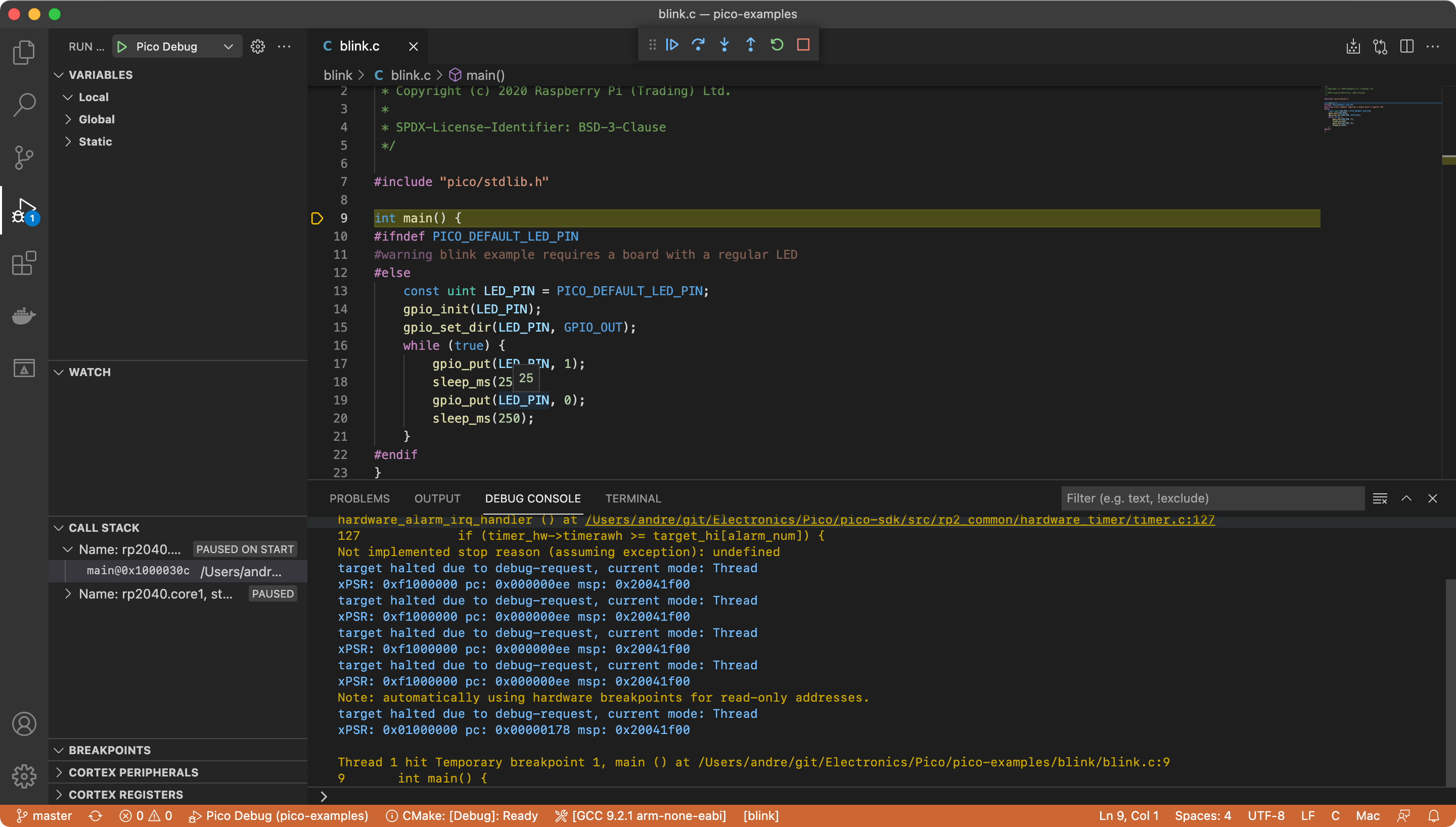
Task: Stop the debug session
Action: (x=803, y=45)
